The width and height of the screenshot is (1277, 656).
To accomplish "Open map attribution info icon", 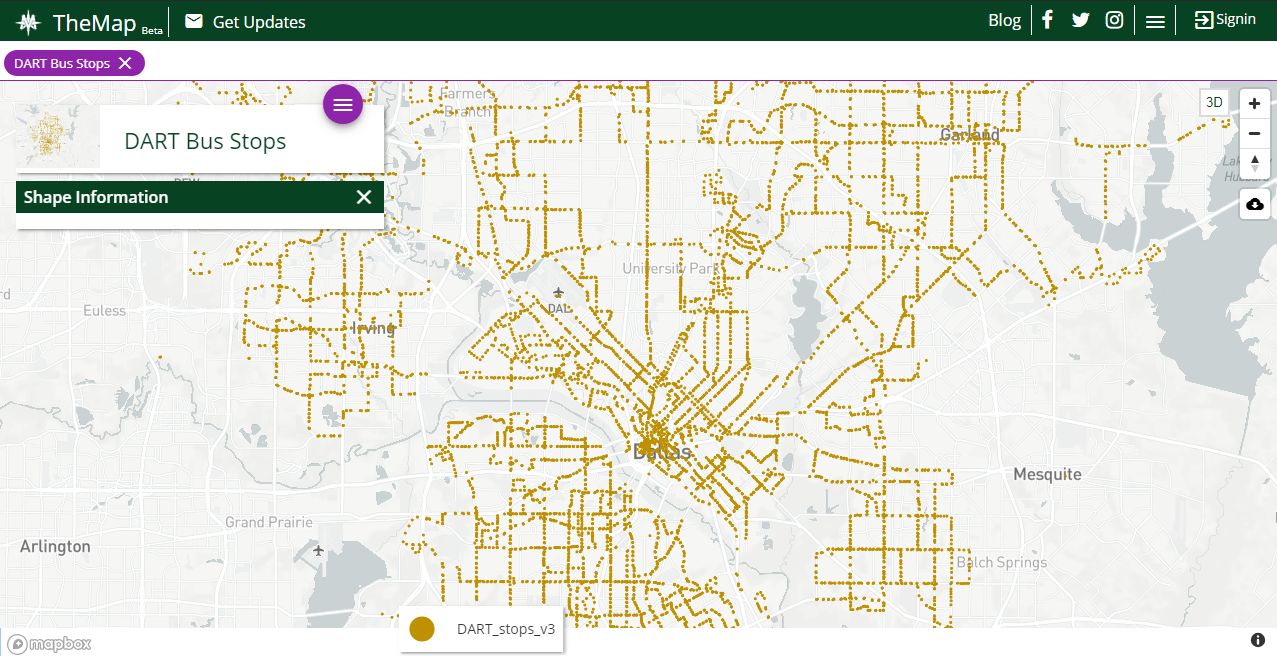I will pyautogui.click(x=1258, y=640).
